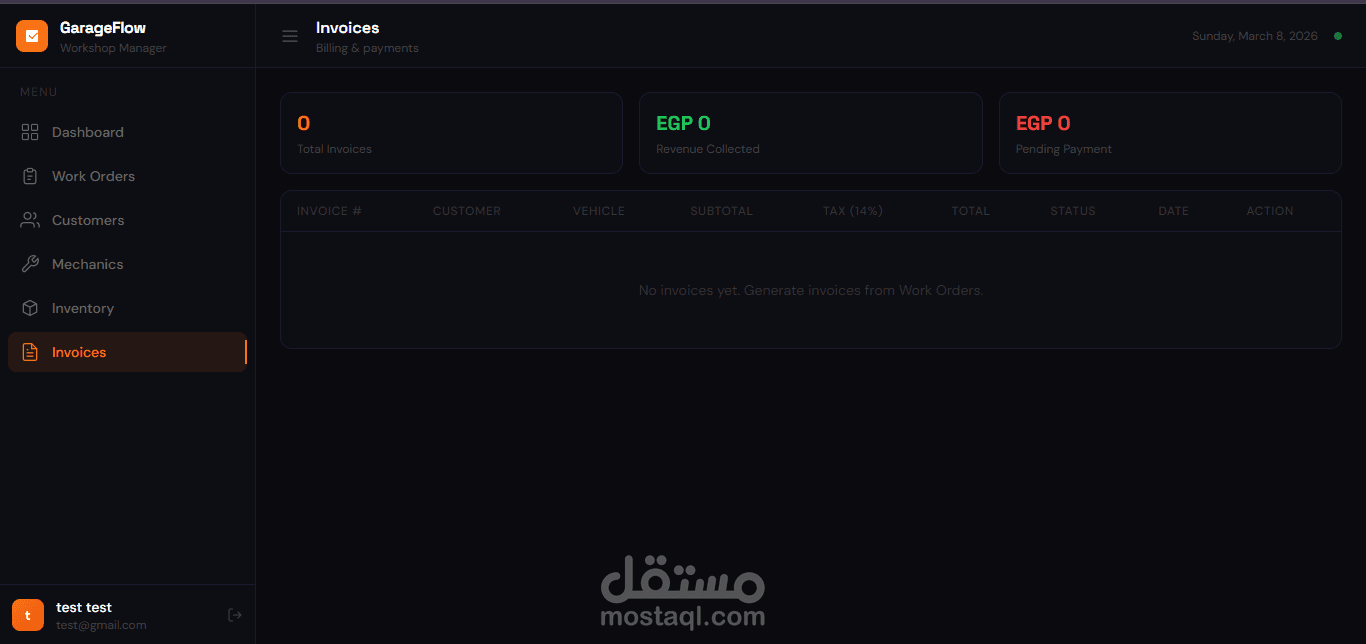The image size is (1366, 644).
Task: Open the Dashboard menu item
Action: (127, 132)
